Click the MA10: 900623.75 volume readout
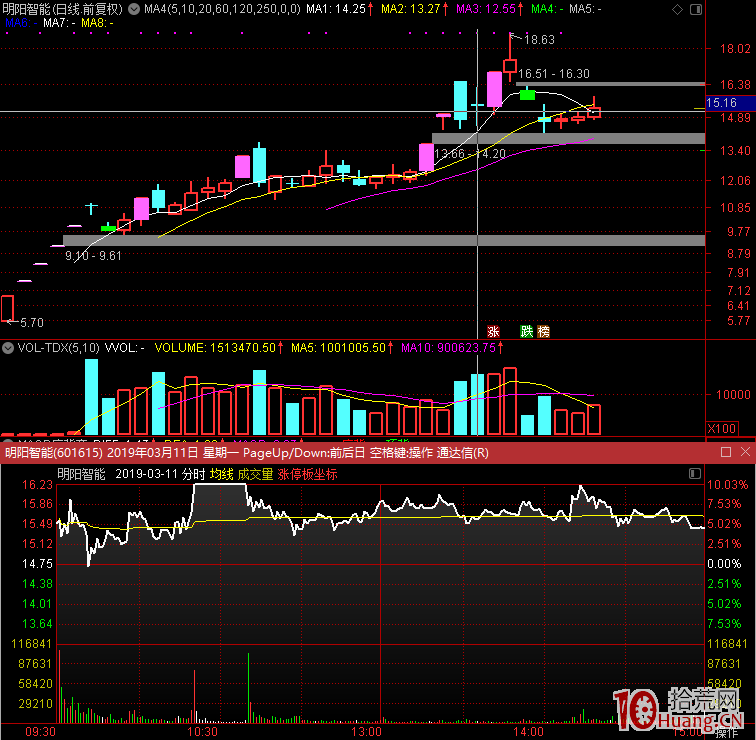 click(x=452, y=348)
